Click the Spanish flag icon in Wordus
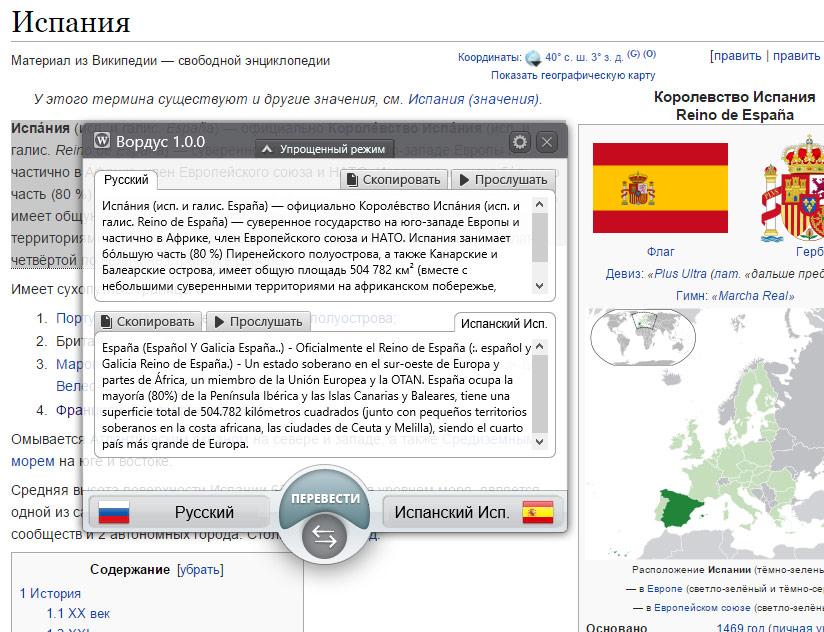This screenshot has width=824, height=632. click(x=538, y=512)
